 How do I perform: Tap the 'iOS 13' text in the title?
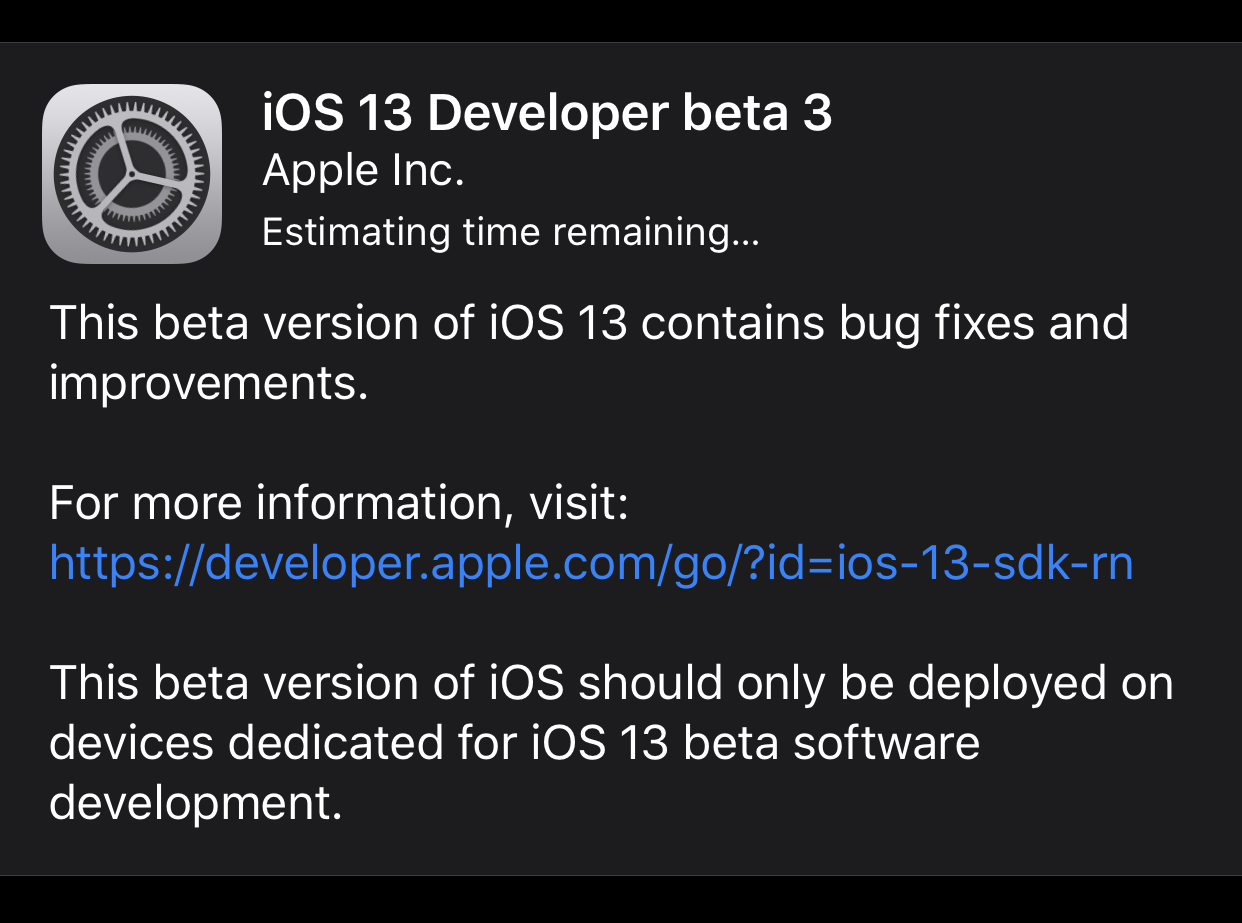tap(338, 114)
